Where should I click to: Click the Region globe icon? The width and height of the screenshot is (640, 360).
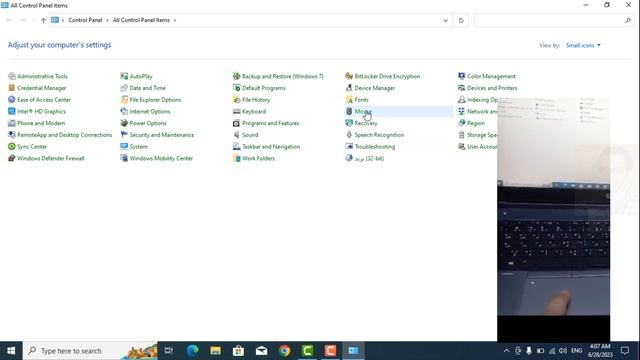tap(462, 123)
